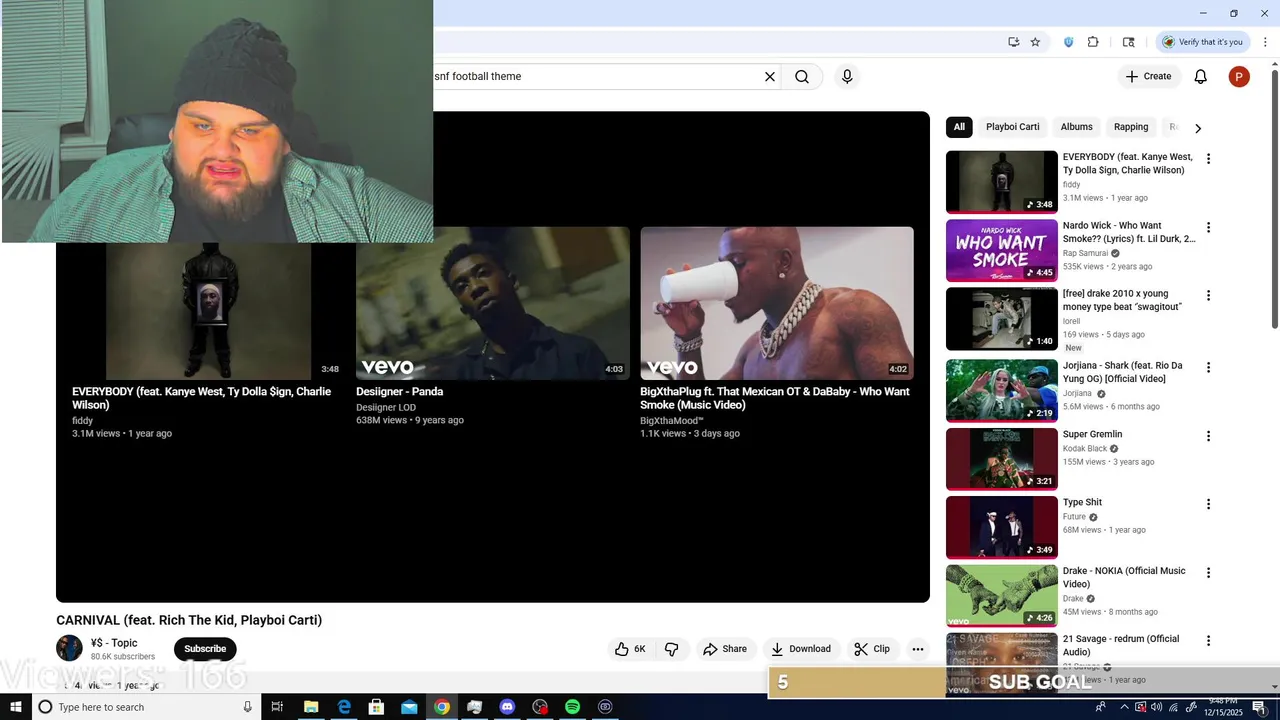This screenshot has width=1280, height=720.
Task: Click the Download button
Action: (801, 649)
